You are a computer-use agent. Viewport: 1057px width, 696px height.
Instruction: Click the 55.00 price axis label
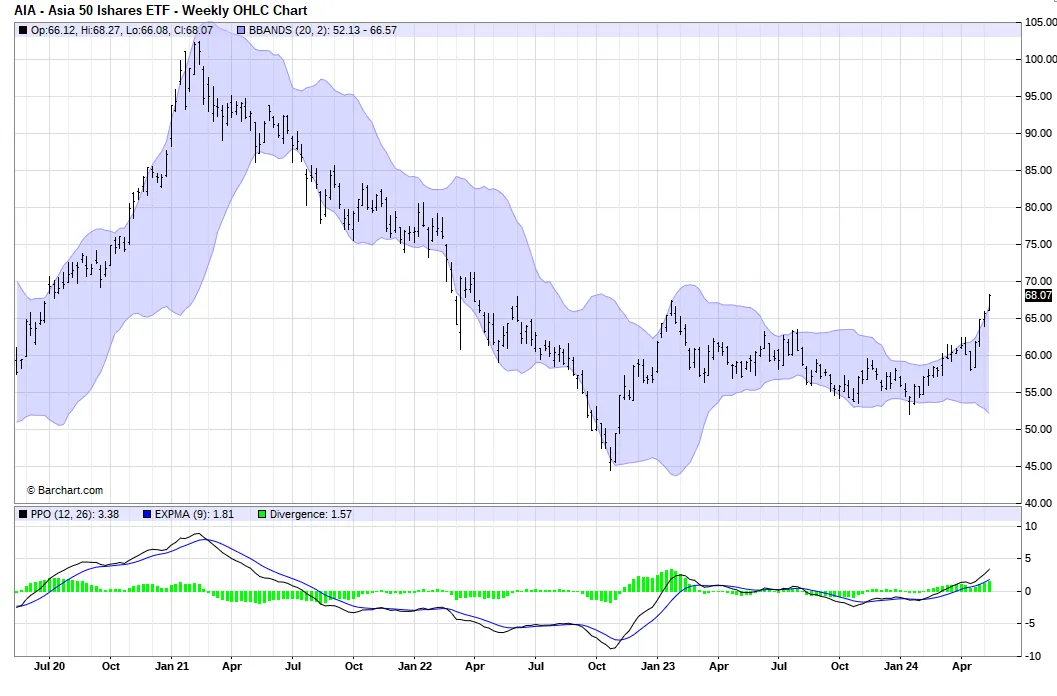(1038, 393)
